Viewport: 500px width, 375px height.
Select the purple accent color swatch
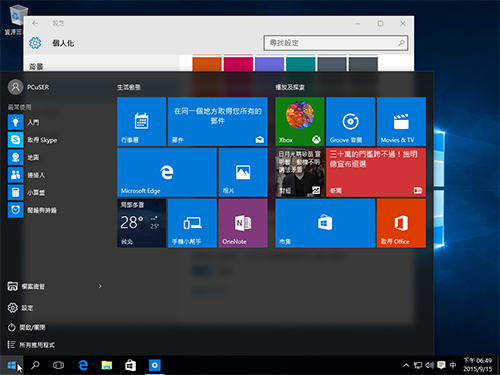[269, 63]
